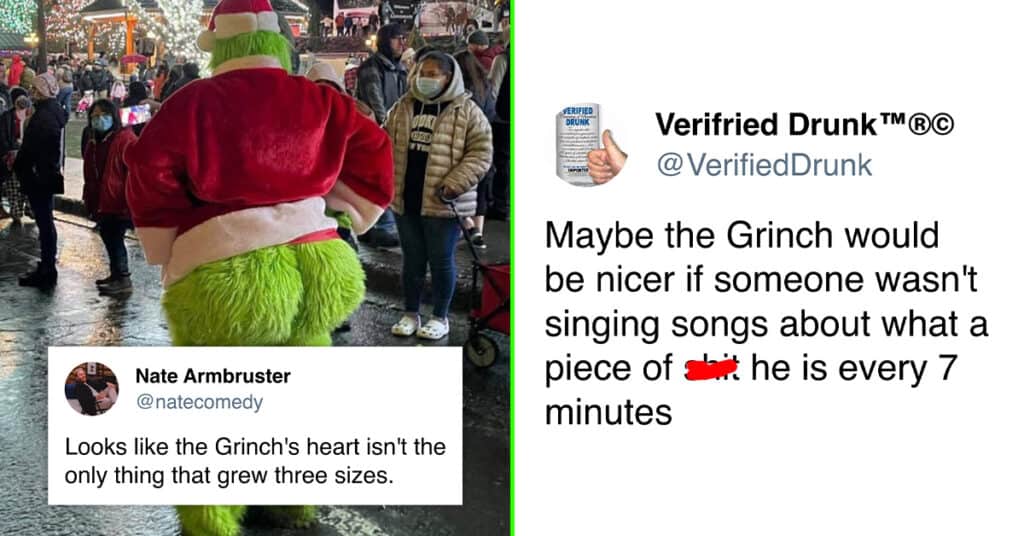Open the @VerifiedDrunk handle link

(x=764, y=165)
